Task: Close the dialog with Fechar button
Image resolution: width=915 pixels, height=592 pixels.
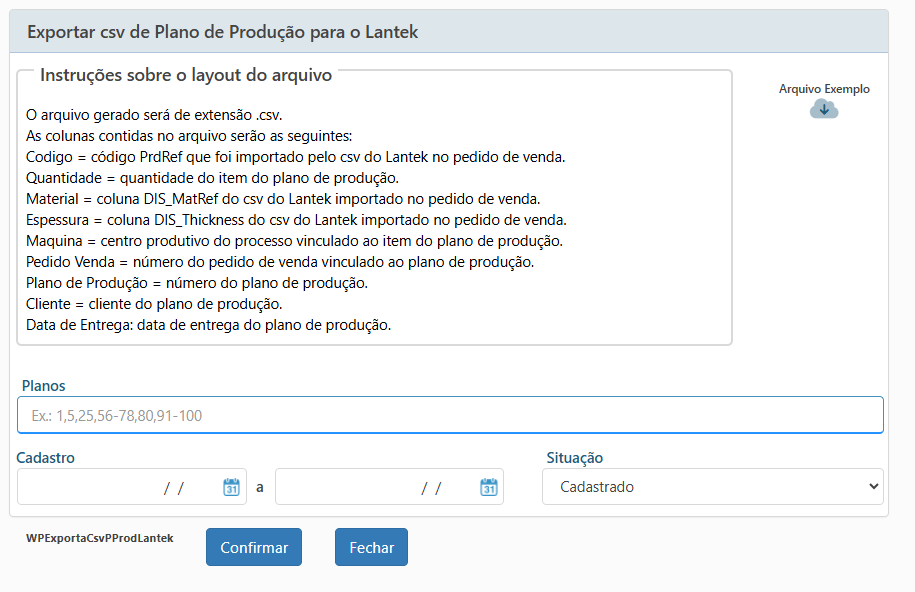Action: tap(371, 547)
